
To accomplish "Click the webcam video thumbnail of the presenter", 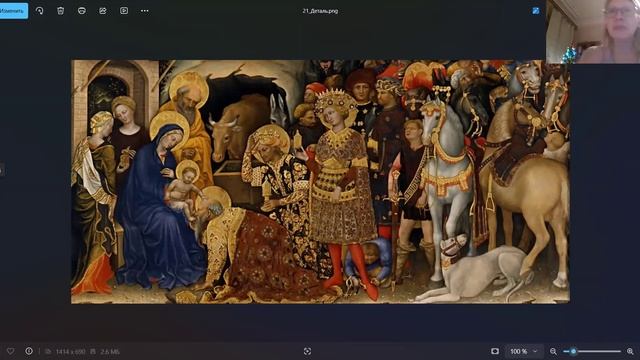I will pyautogui.click(x=593, y=31).
